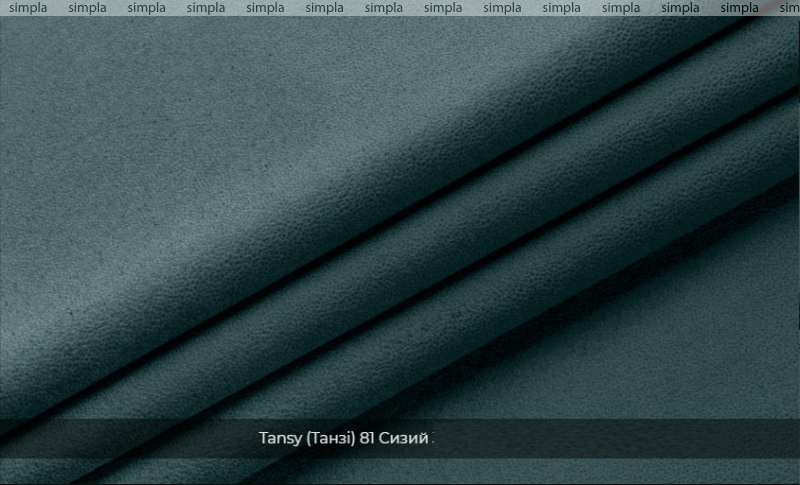Click the Tansy (Танзі) 81 Сизий caption
Screen dimensions: 800x485
pos(343,438)
